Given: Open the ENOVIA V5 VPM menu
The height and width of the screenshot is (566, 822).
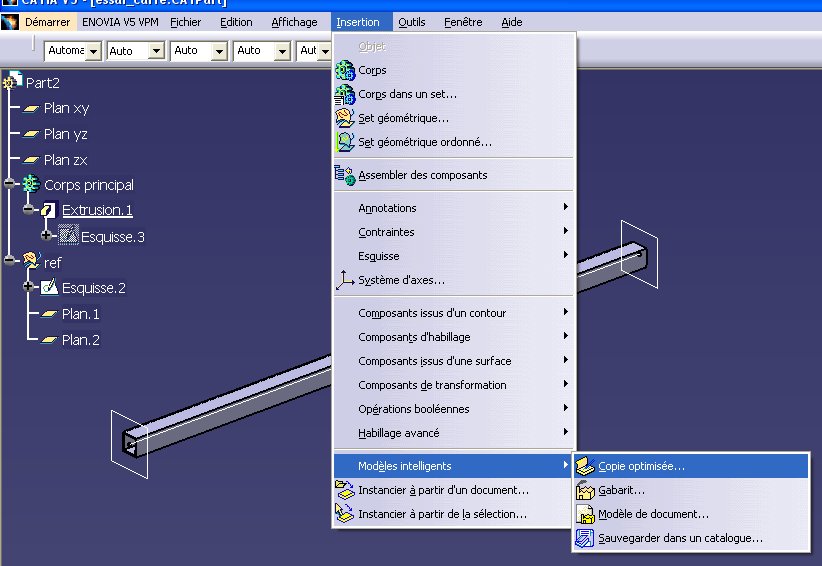Looking at the screenshot, I should tap(120, 22).
